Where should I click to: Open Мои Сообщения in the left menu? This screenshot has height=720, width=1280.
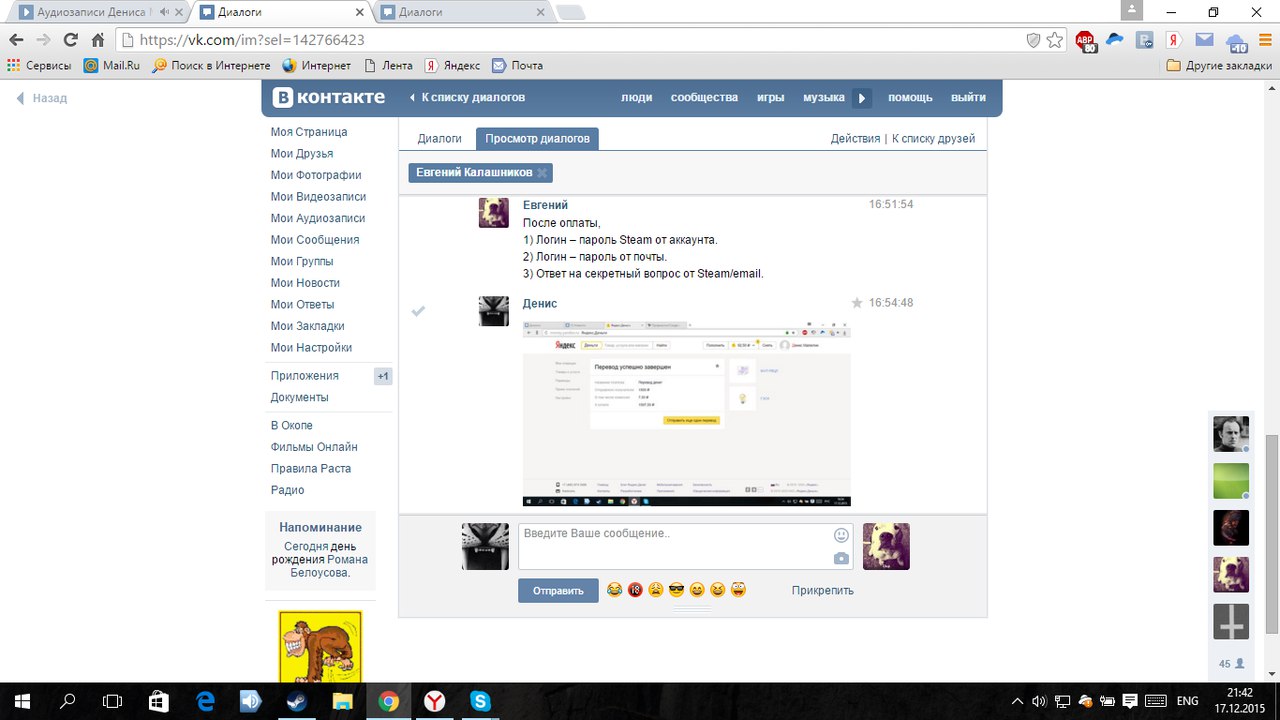click(314, 240)
